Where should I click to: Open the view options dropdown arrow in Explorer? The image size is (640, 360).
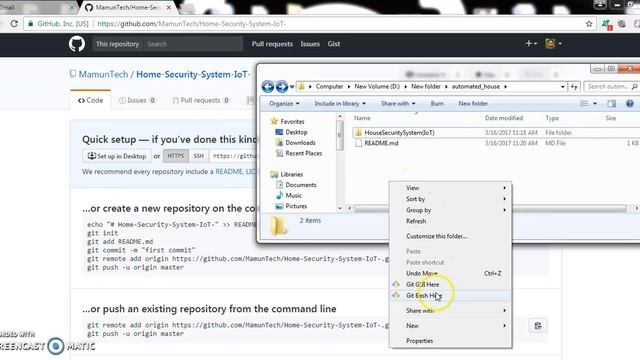point(595,104)
